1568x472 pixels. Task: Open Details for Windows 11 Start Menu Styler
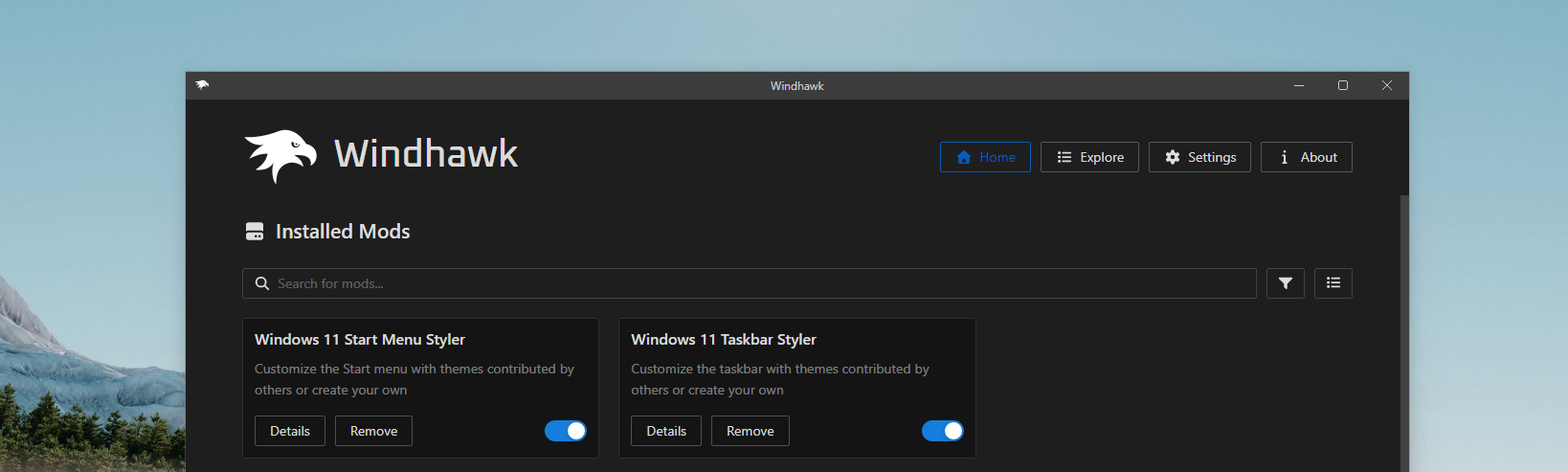click(x=290, y=431)
